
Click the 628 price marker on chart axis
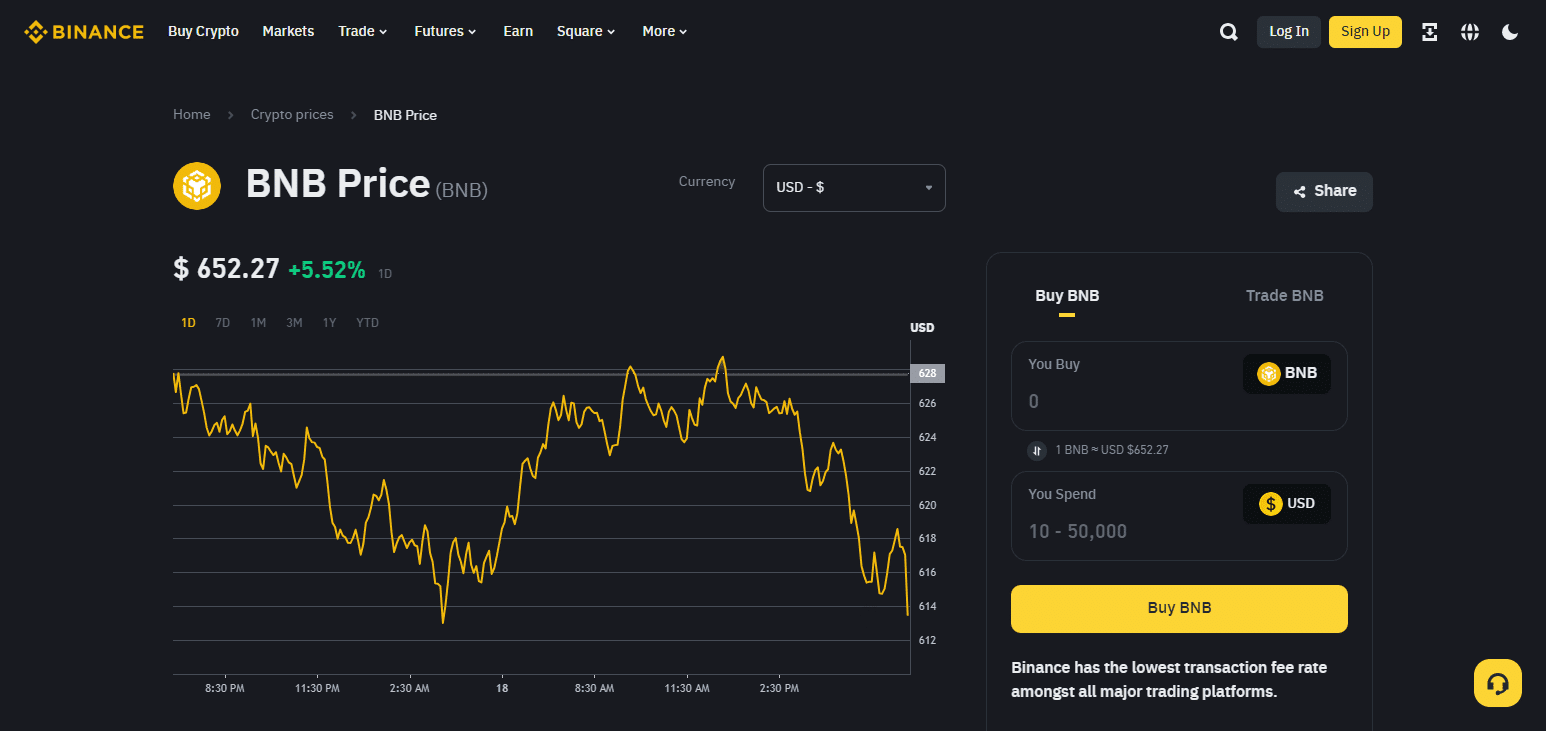click(927, 374)
